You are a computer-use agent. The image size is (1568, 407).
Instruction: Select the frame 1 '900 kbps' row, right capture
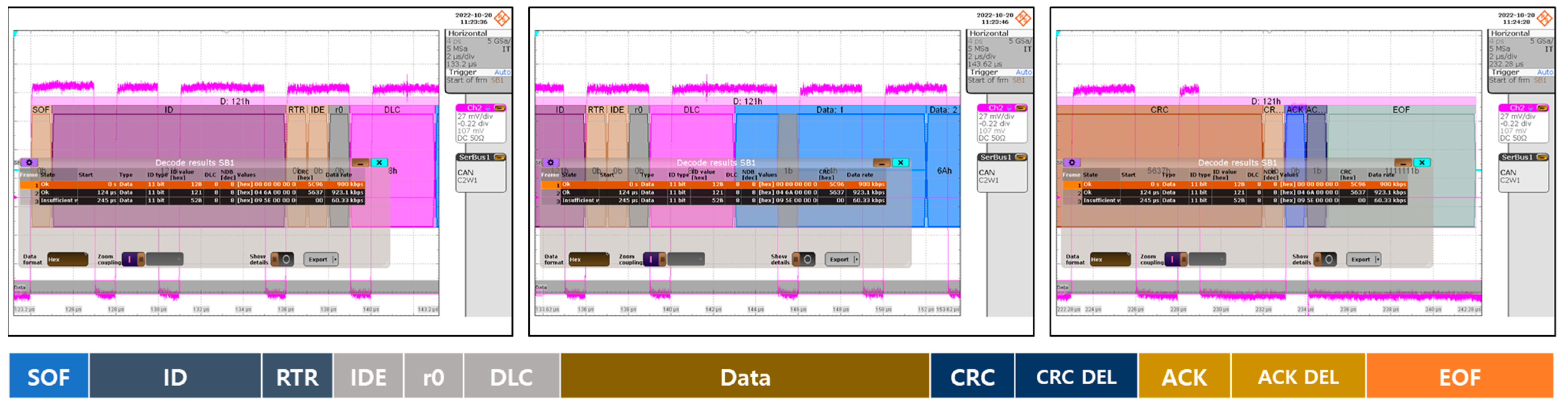pos(1235,185)
